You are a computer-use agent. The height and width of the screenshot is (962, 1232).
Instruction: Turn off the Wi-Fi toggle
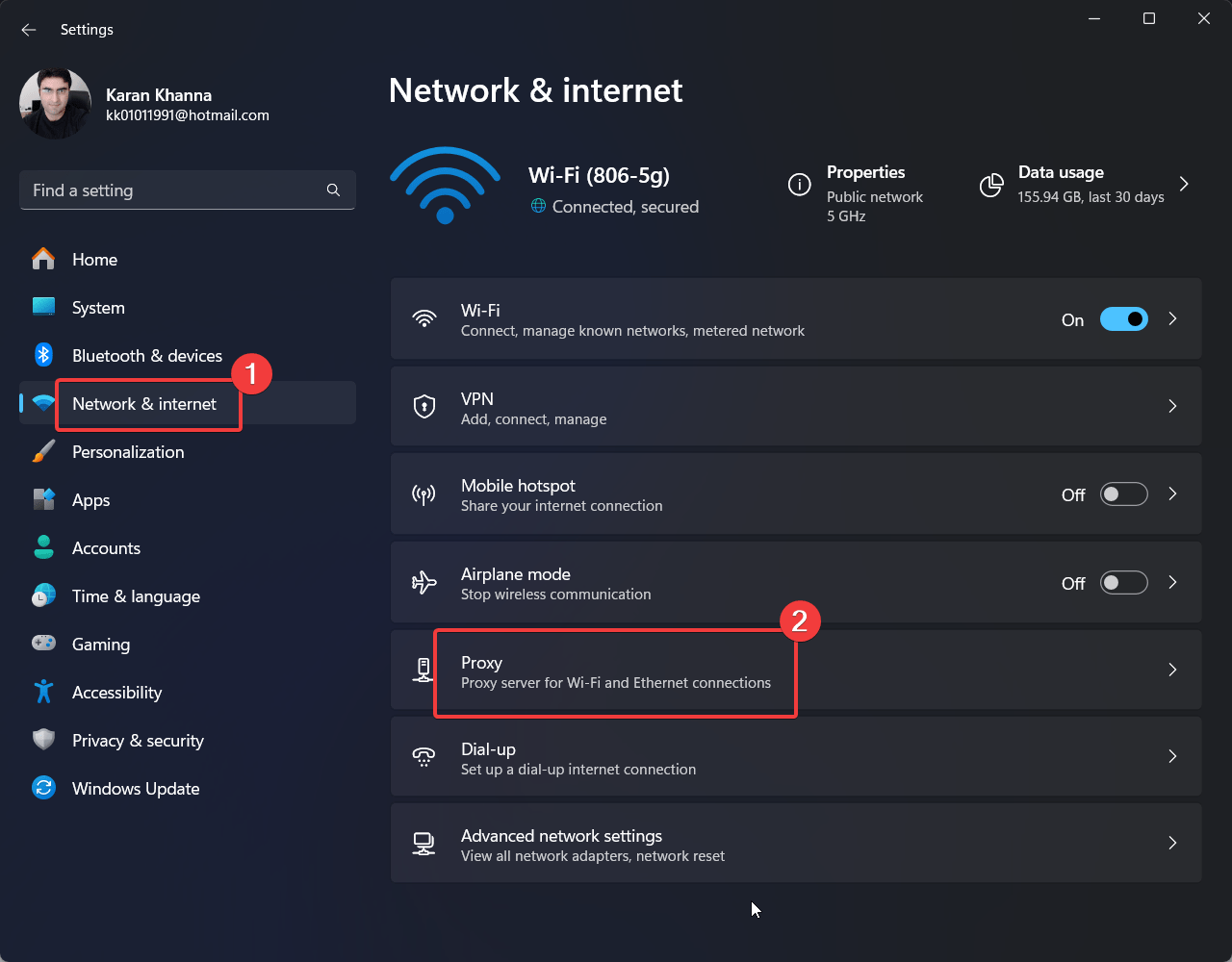pyautogui.click(x=1123, y=318)
